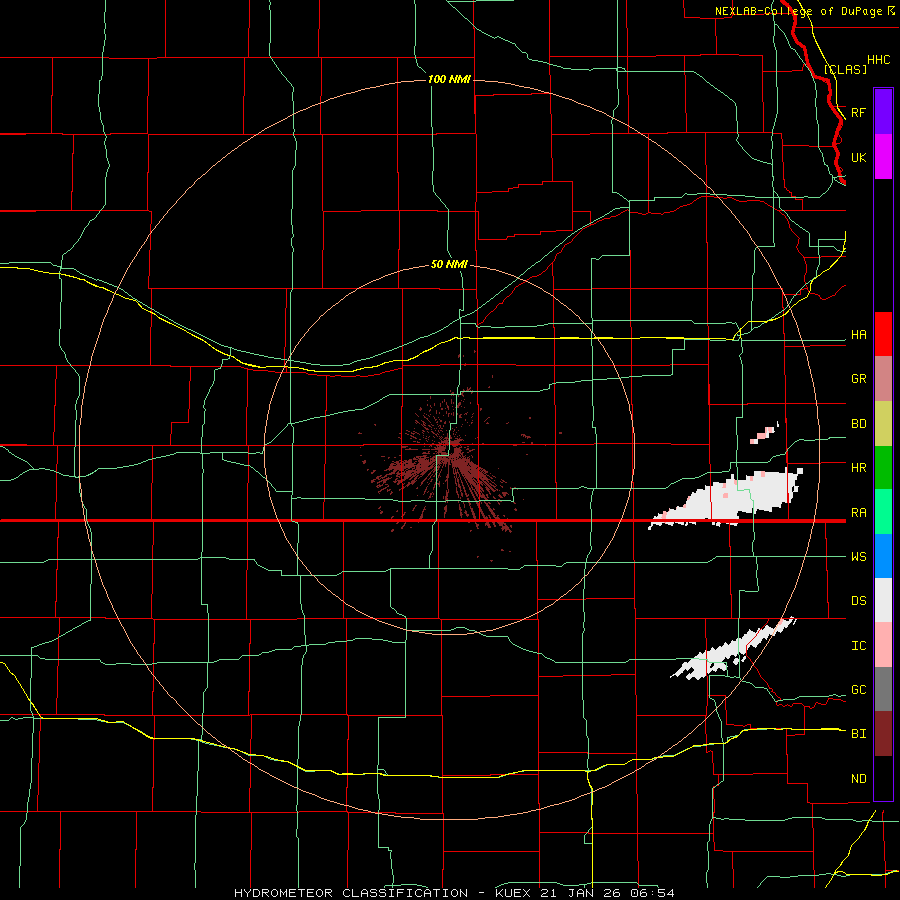
Task: Click the 100 NMI range ring label
Action: [449, 79]
